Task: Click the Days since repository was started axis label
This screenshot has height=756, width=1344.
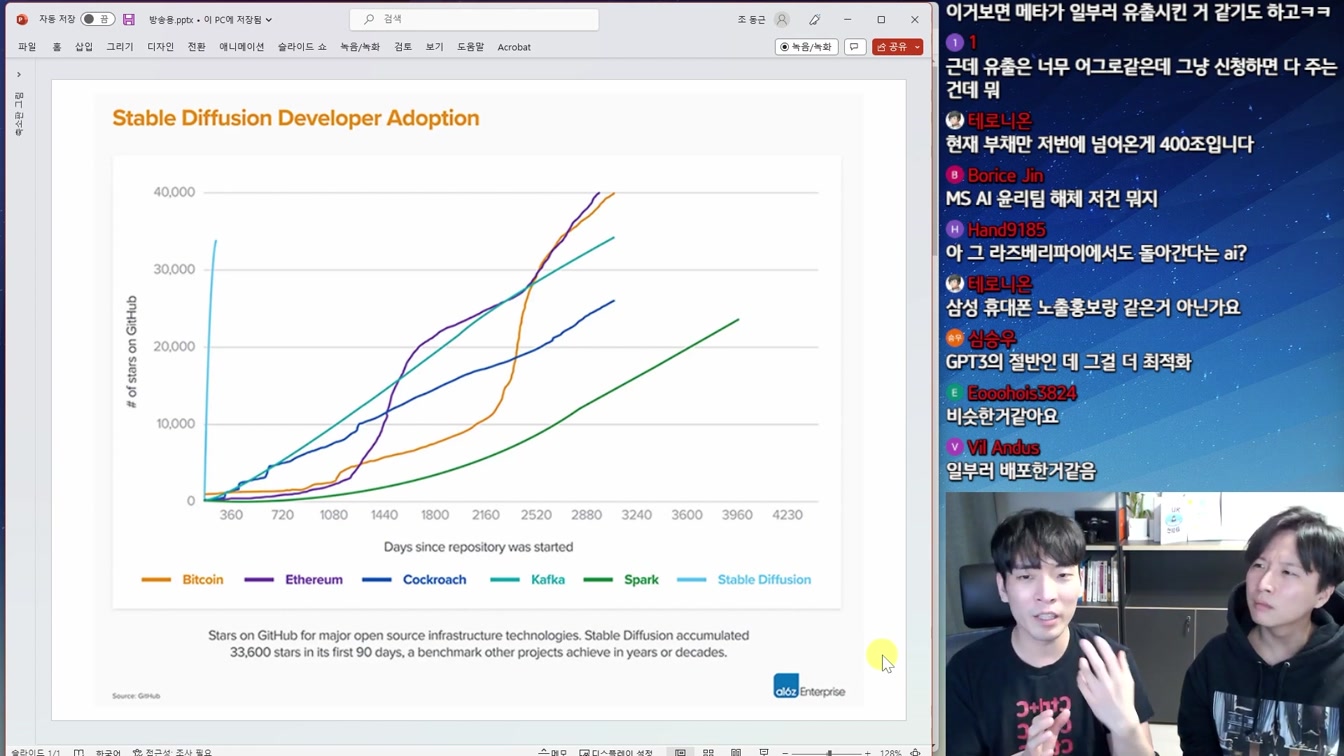Action: pos(478,547)
